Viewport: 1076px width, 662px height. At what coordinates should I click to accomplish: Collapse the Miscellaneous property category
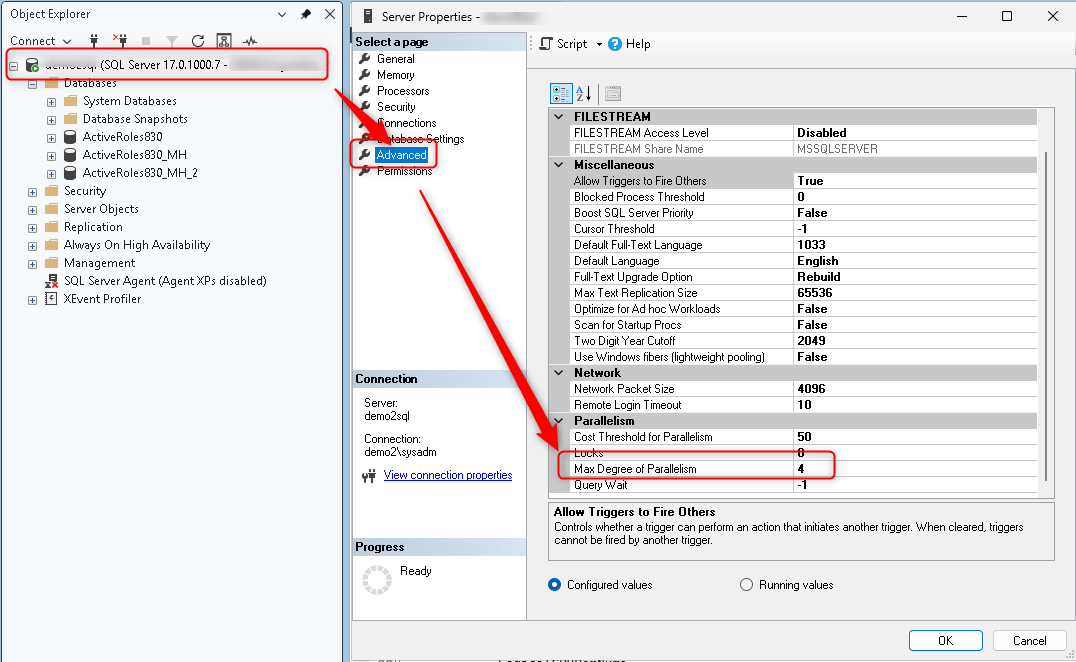coord(559,165)
